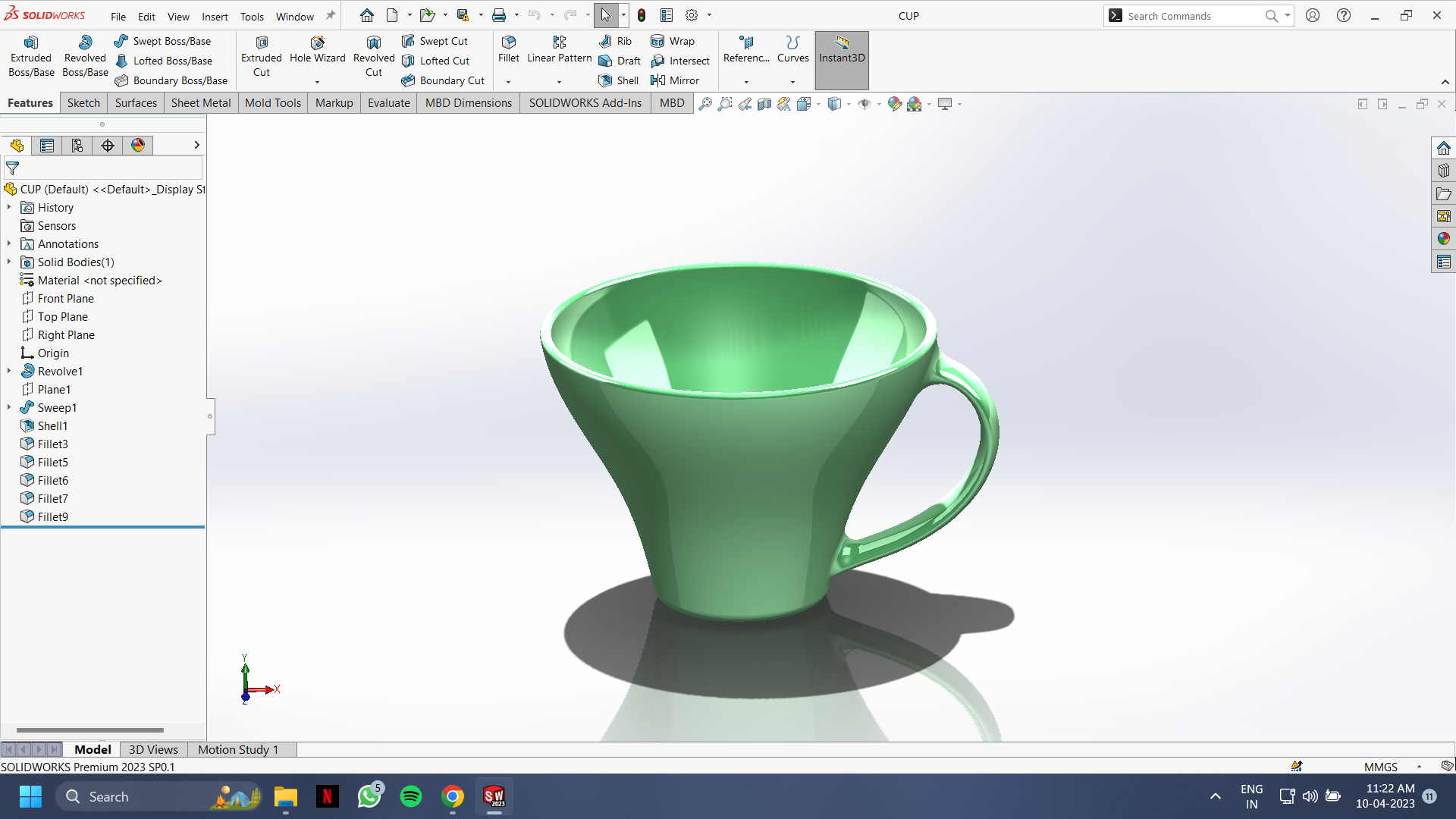Click the Linear Pattern tool
1456x819 pixels.
click(560, 50)
